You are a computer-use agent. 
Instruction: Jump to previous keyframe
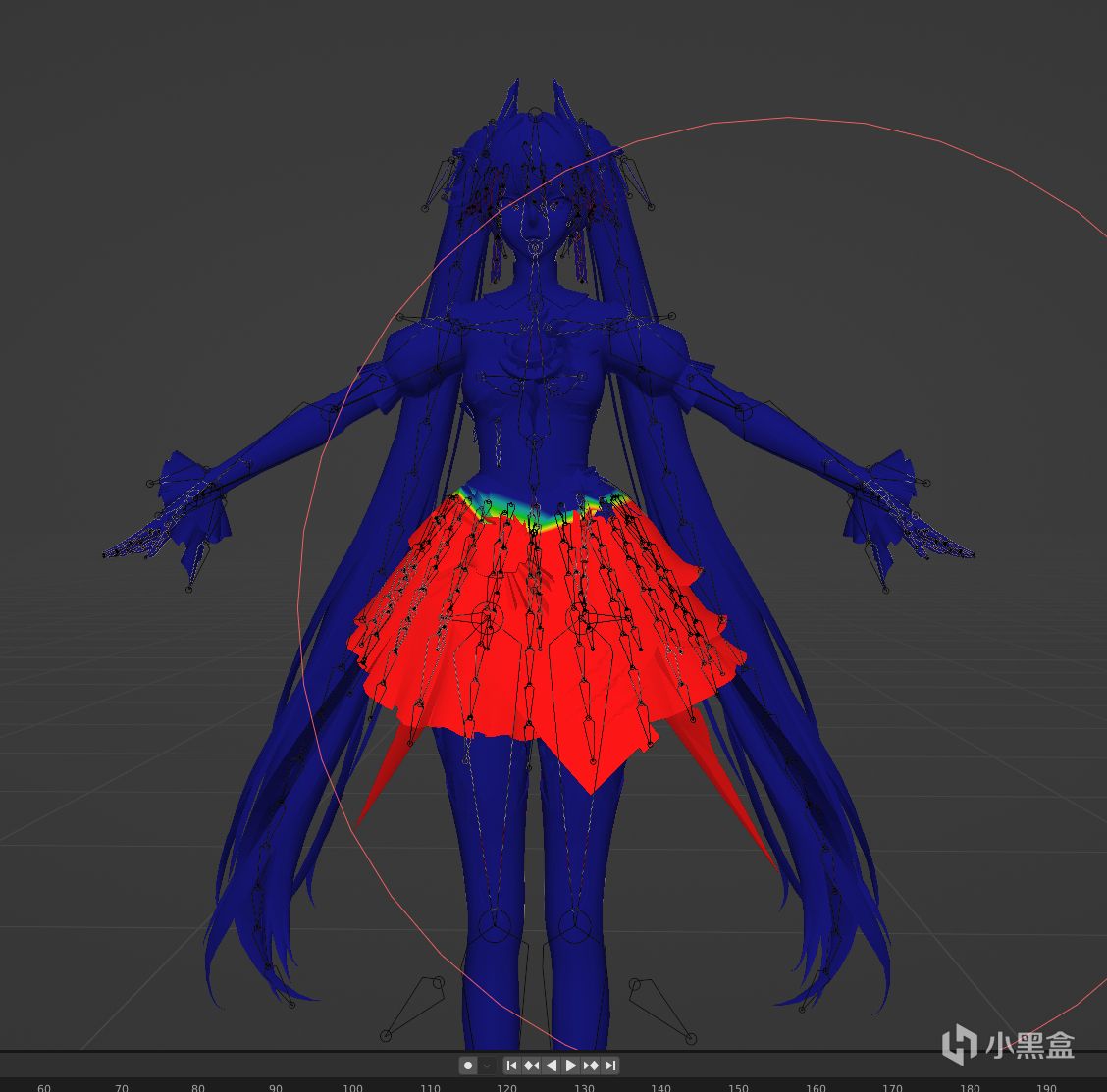532,1066
